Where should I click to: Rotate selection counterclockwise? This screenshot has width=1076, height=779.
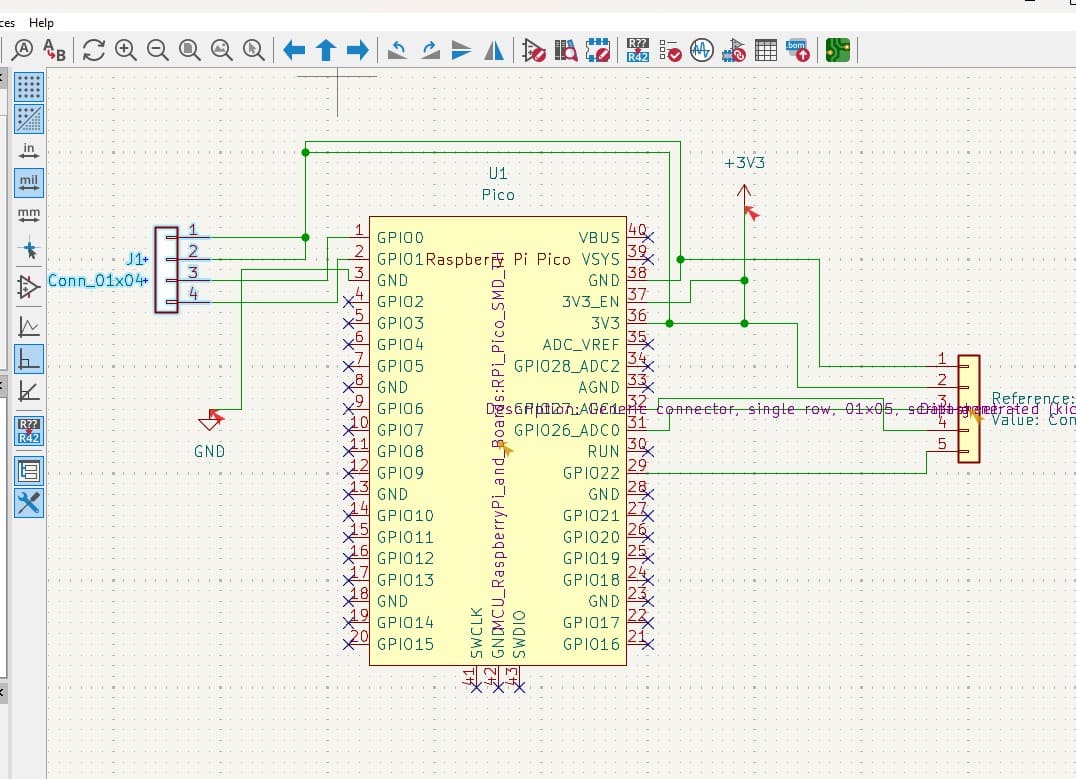pyautogui.click(x=397, y=50)
